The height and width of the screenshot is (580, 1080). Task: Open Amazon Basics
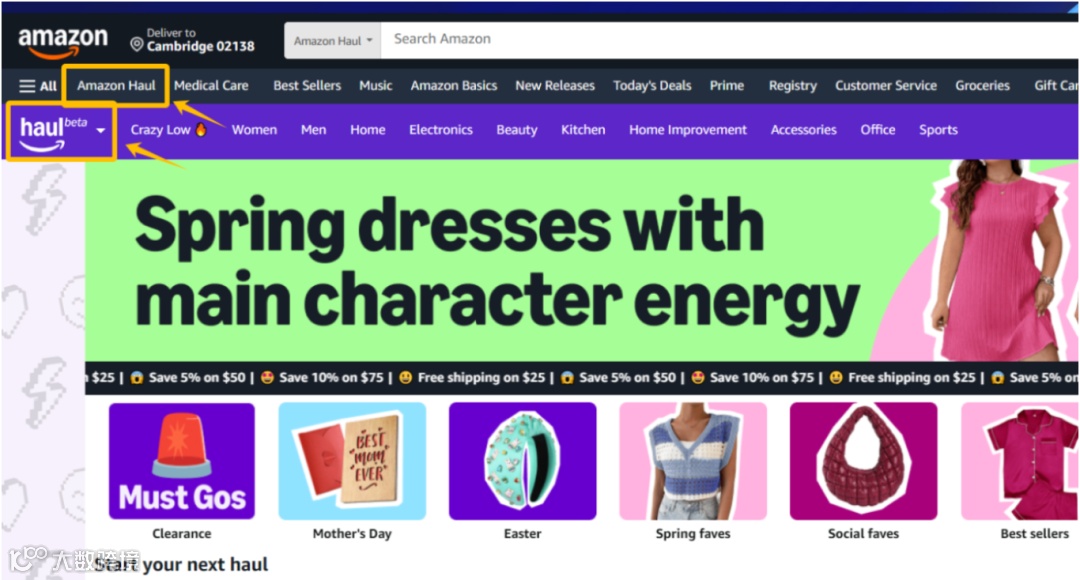click(x=454, y=86)
